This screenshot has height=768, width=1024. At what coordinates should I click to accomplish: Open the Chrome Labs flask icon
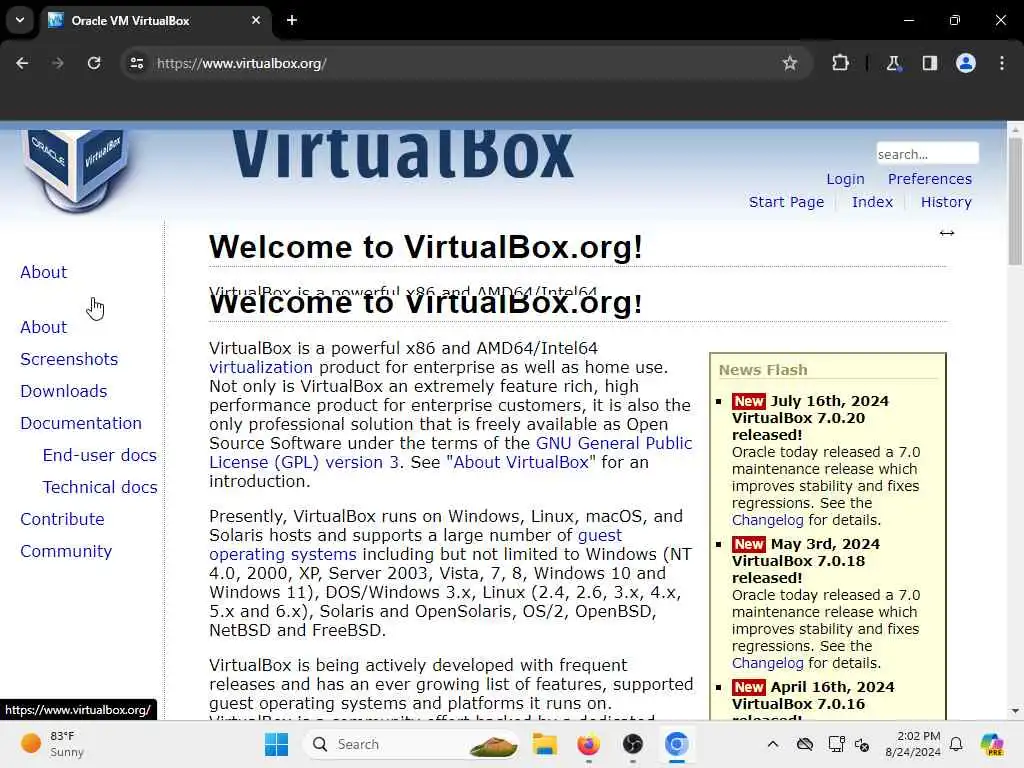(893, 63)
